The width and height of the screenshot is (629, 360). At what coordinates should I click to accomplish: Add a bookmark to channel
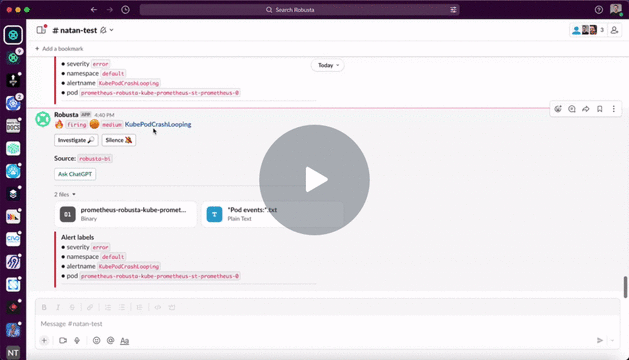tap(59, 49)
